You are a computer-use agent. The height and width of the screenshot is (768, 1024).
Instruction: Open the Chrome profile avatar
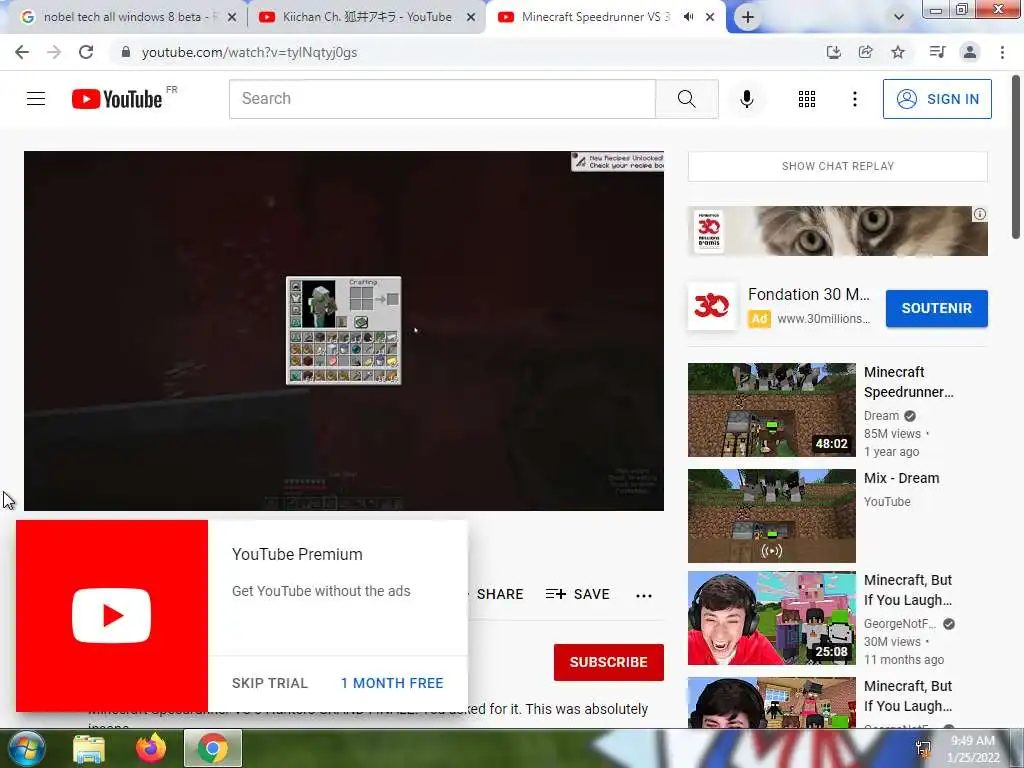click(x=970, y=52)
